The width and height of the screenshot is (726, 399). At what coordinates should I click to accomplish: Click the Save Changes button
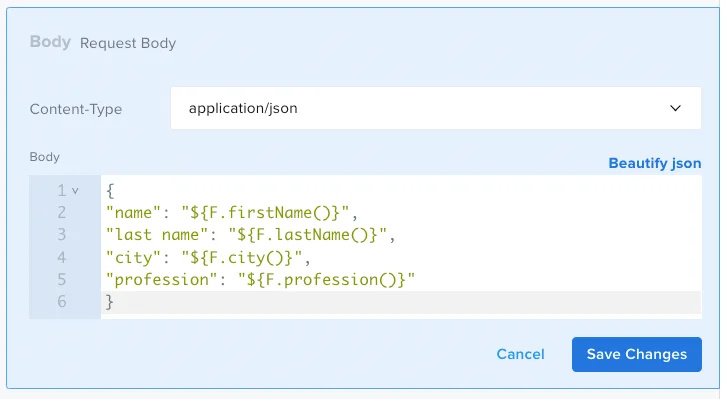(637, 354)
